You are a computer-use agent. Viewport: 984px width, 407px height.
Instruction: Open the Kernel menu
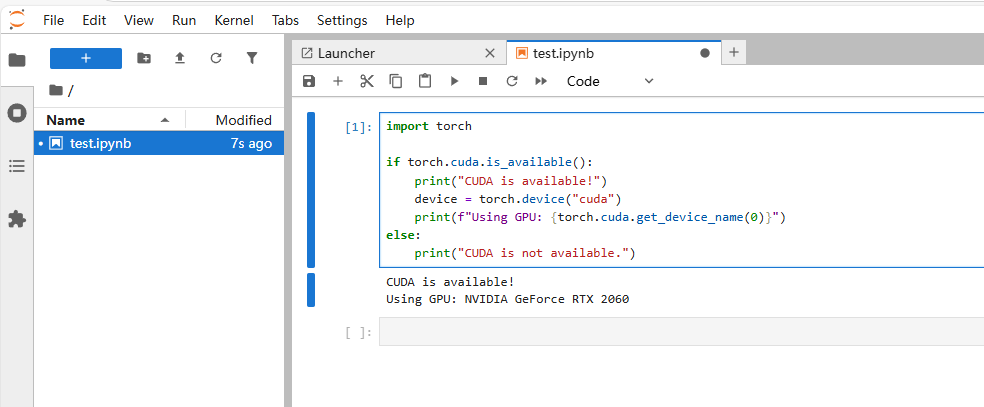(234, 20)
